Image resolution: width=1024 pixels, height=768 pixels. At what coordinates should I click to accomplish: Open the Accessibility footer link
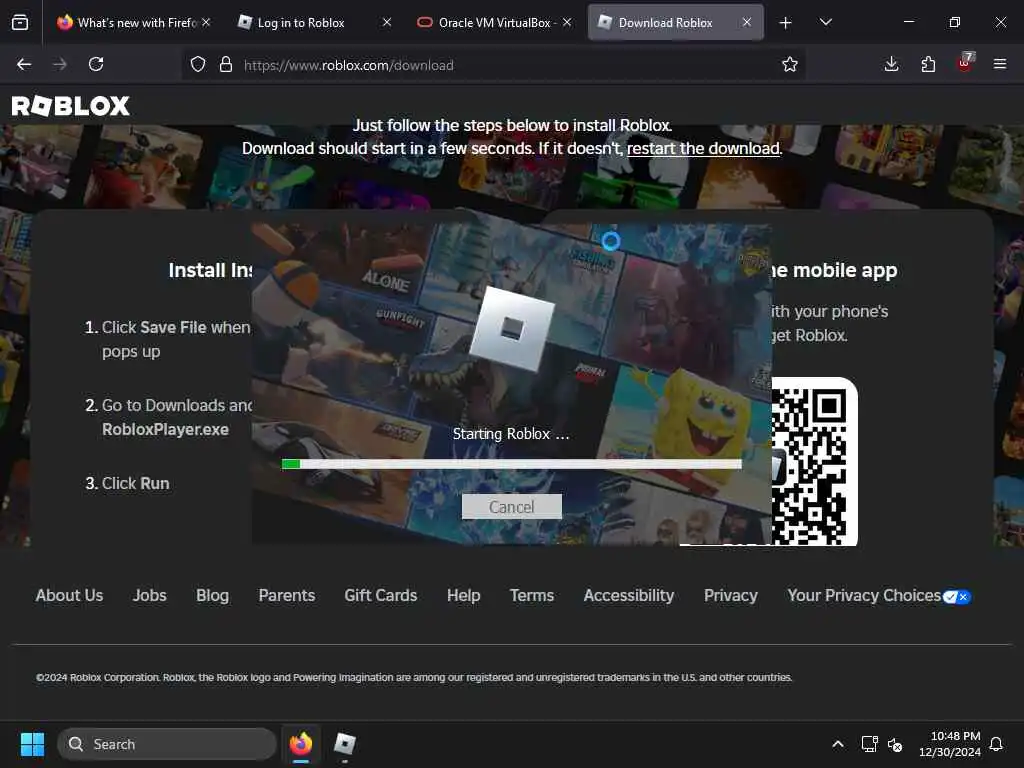tap(629, 596)
